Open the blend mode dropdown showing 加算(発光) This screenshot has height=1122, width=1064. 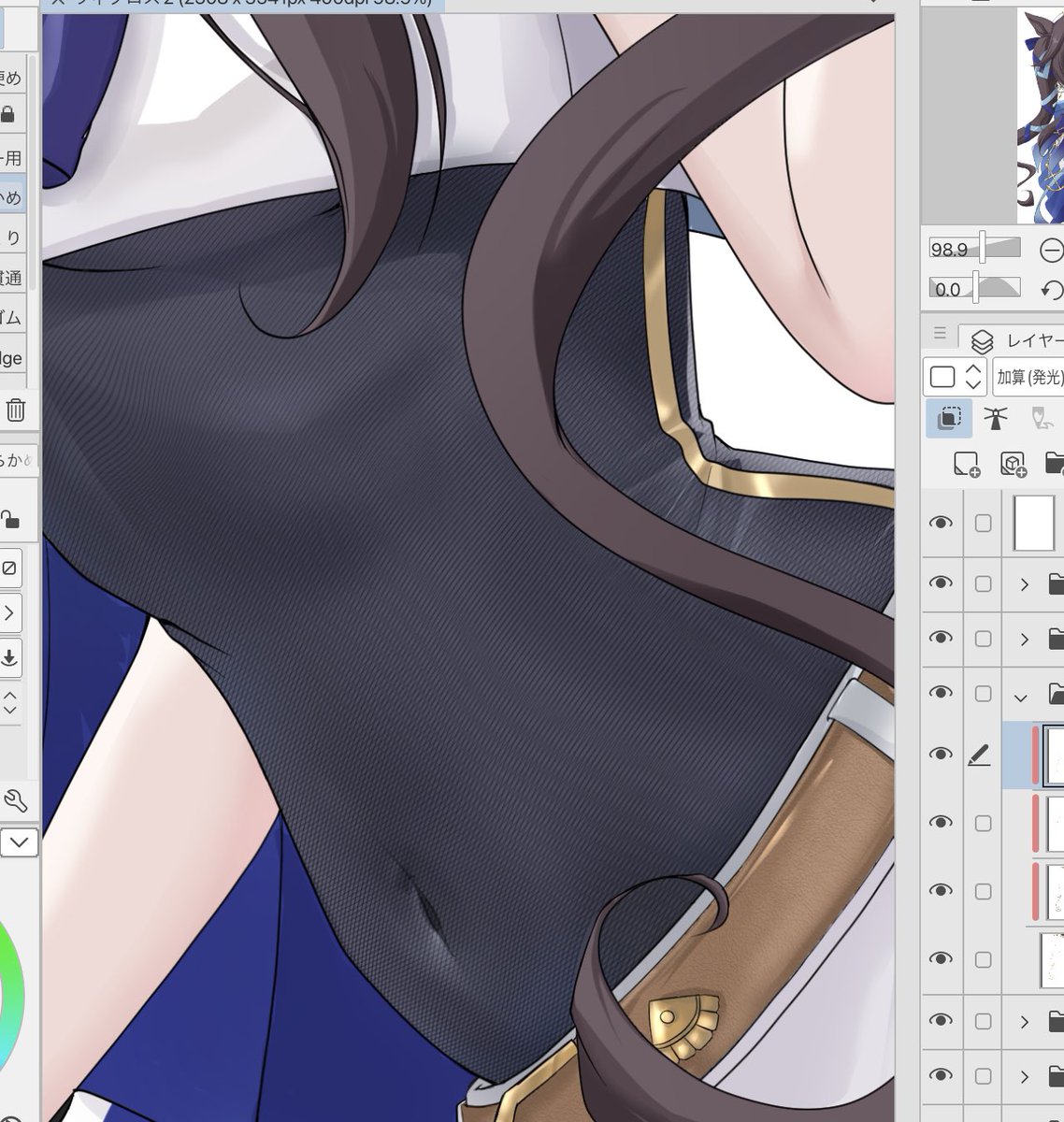[1028, 377]
